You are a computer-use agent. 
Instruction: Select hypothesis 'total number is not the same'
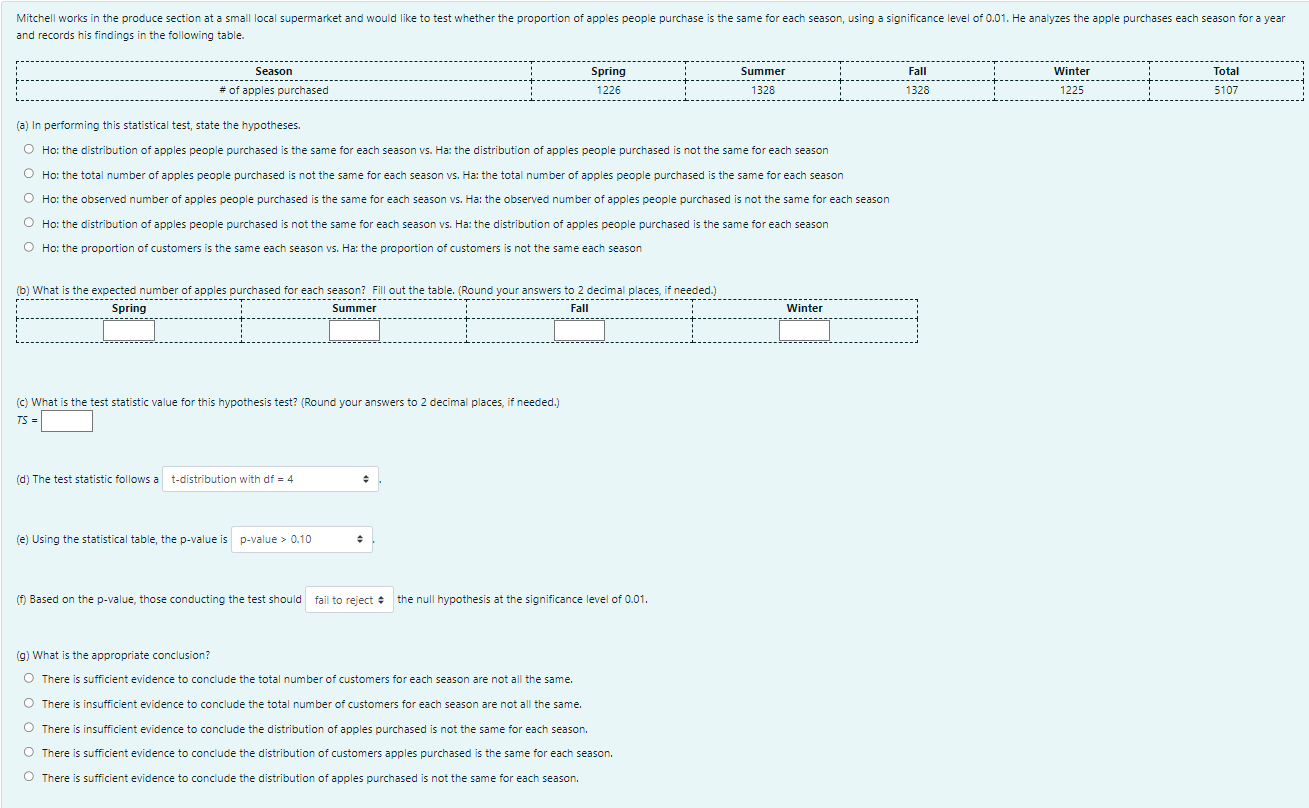pyautogui.click(x=30, y=175)
